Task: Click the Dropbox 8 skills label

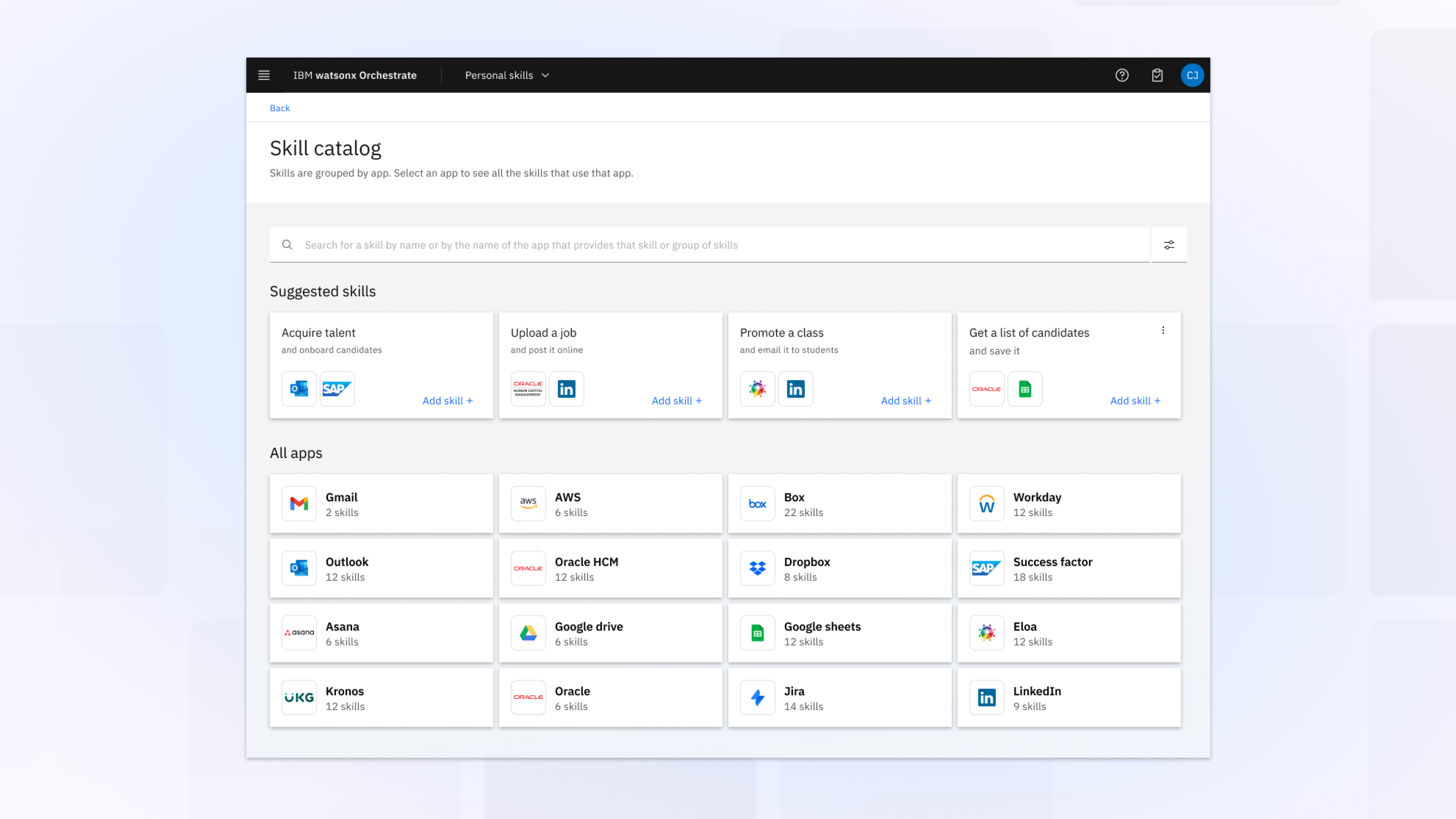Action: pyautogui.click(x=800, y=577)
